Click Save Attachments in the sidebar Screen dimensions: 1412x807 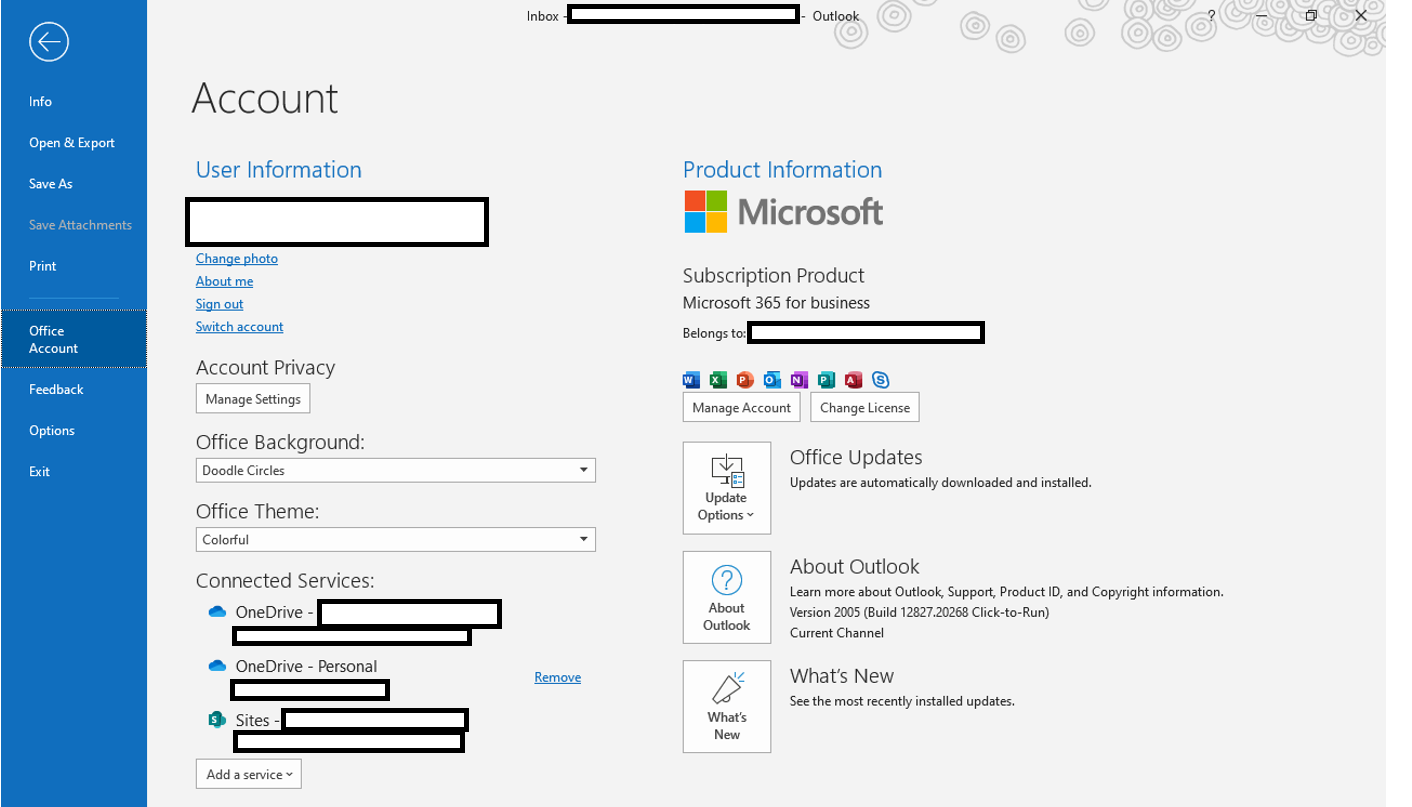point(80,225)
